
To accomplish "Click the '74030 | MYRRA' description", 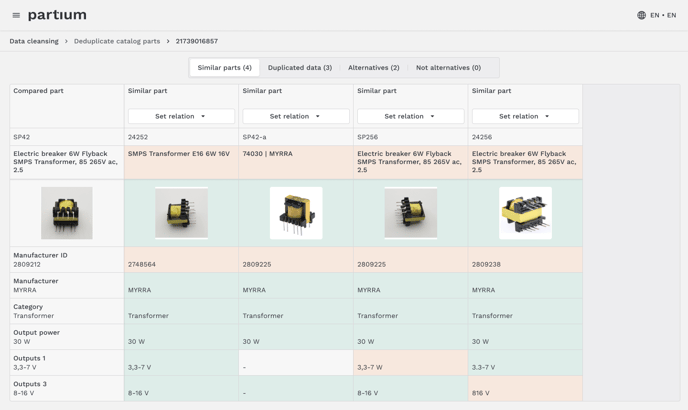I will (x=267, y=154).
